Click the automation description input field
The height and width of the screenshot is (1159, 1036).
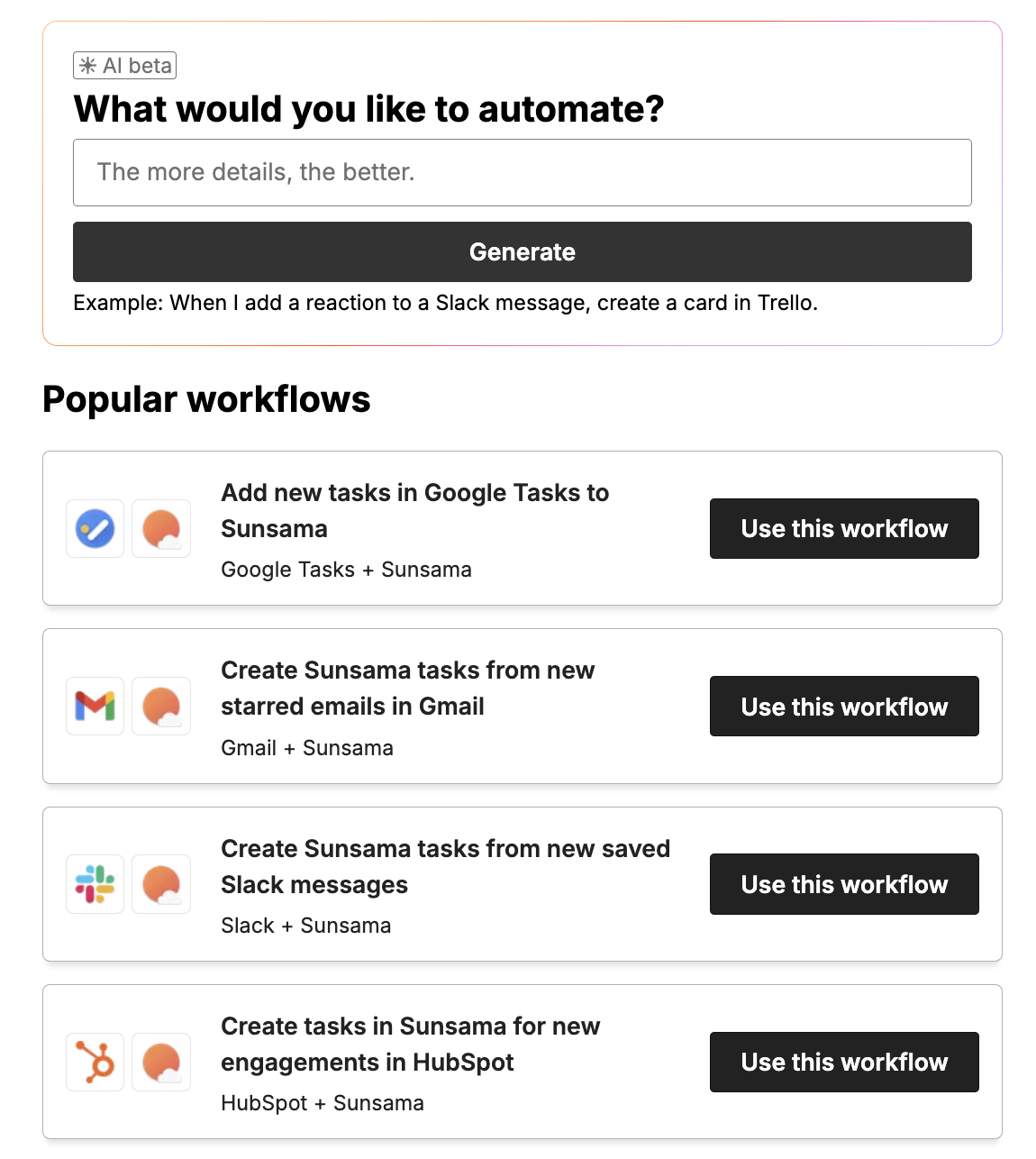[522, 172]
